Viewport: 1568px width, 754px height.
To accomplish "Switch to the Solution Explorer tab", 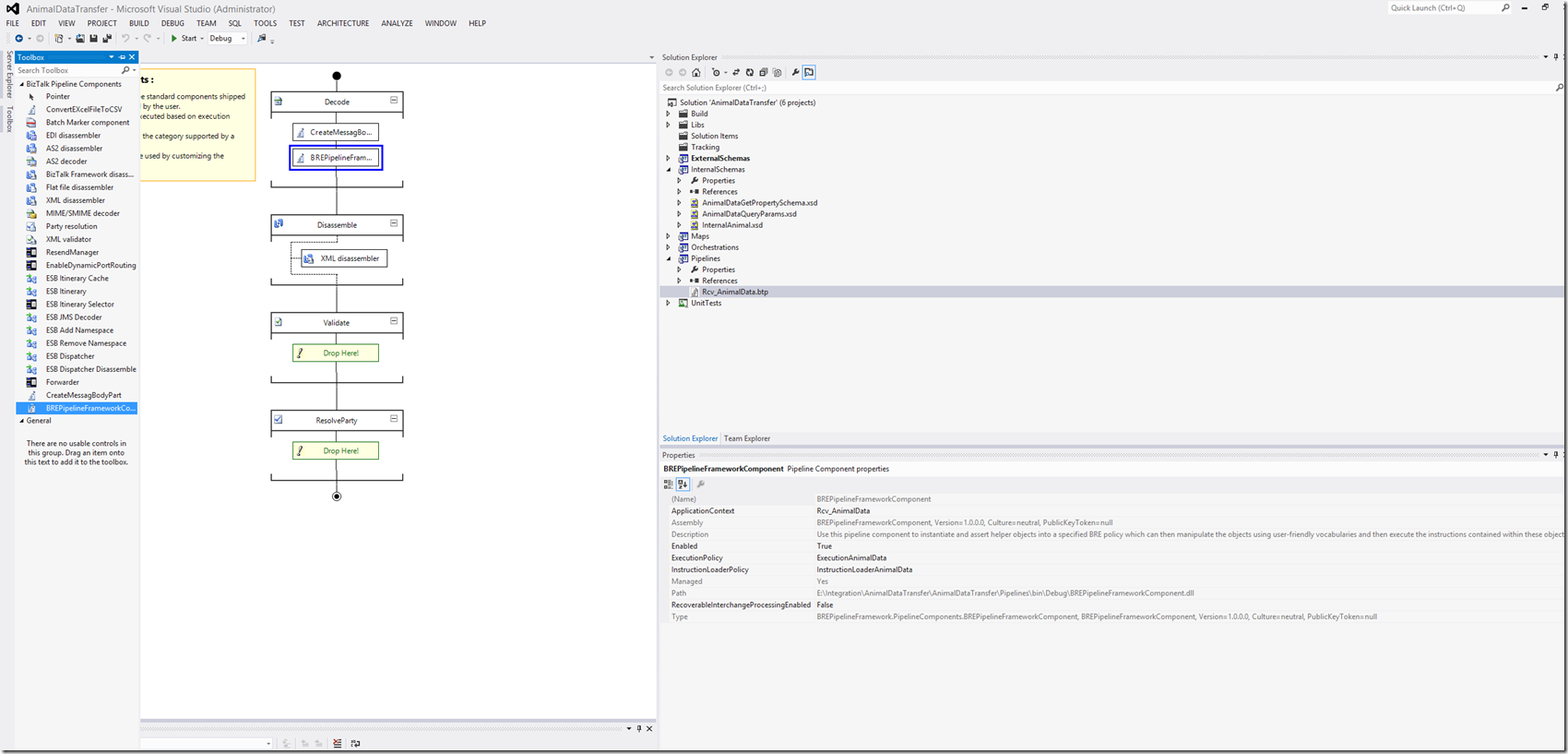I will point(690,438).
